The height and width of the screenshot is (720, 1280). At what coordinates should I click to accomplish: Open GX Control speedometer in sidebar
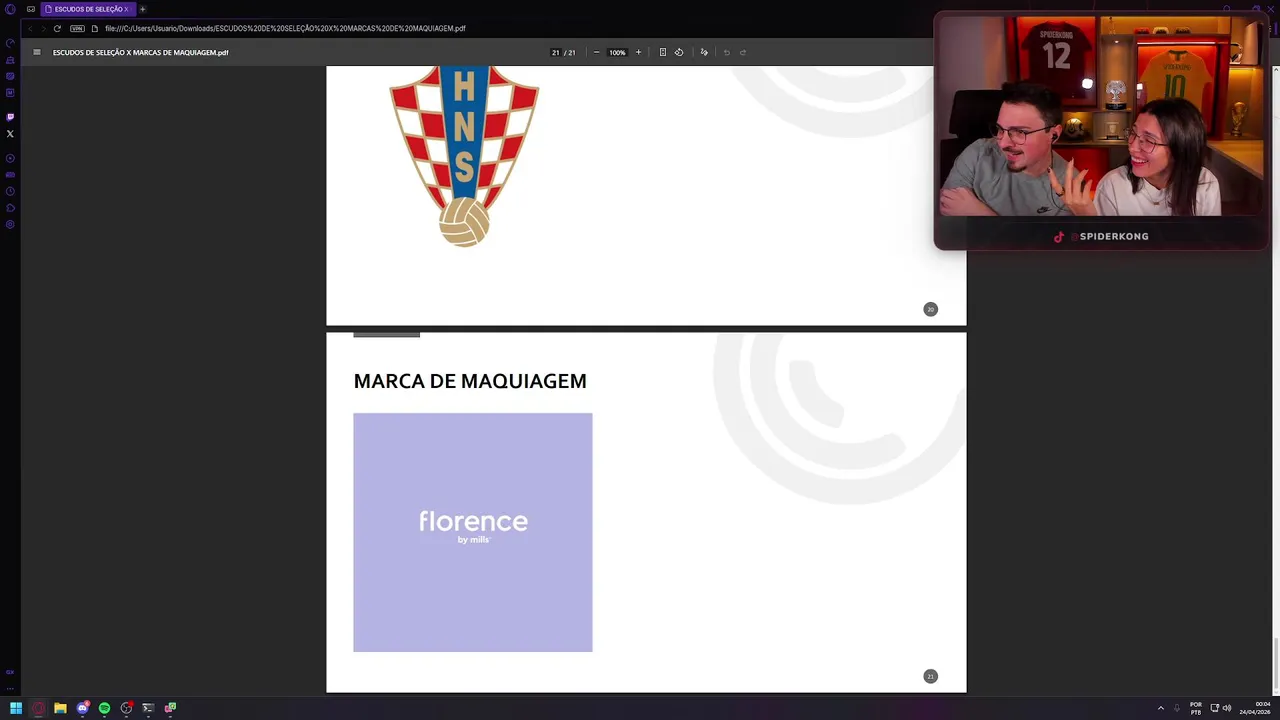(10, 43)
